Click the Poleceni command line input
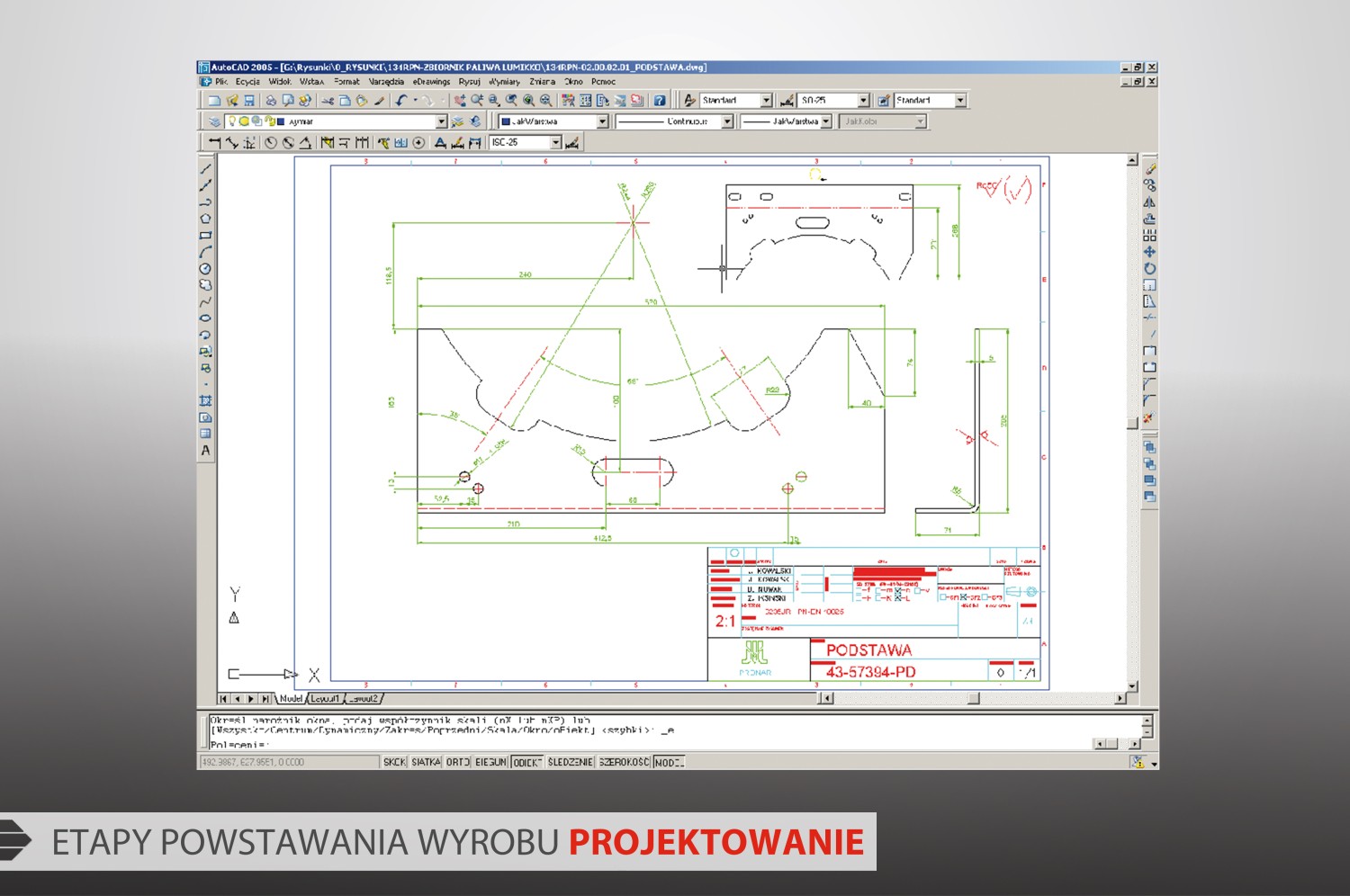 [x=648, y=745]
